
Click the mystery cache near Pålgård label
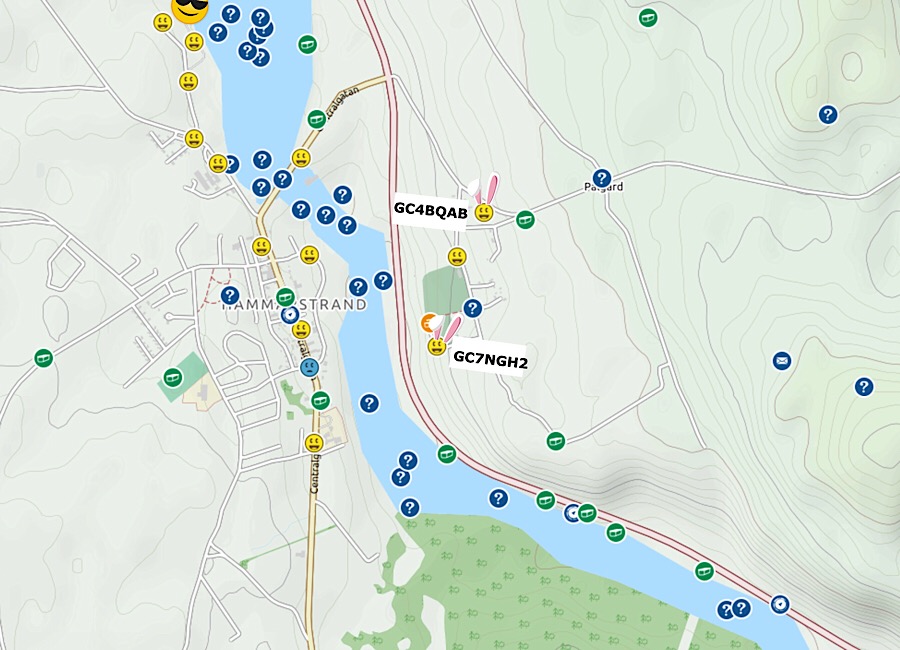pos(601,178)
